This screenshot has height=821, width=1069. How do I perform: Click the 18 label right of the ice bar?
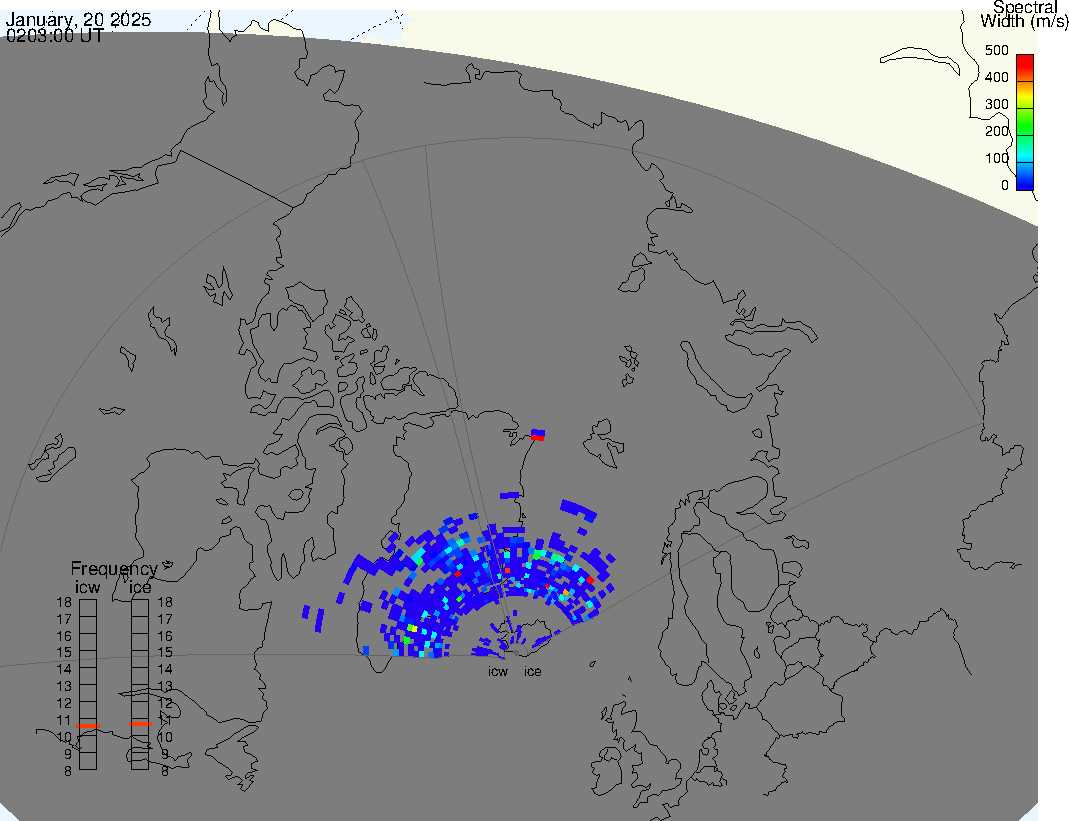(x=165, y=602)
